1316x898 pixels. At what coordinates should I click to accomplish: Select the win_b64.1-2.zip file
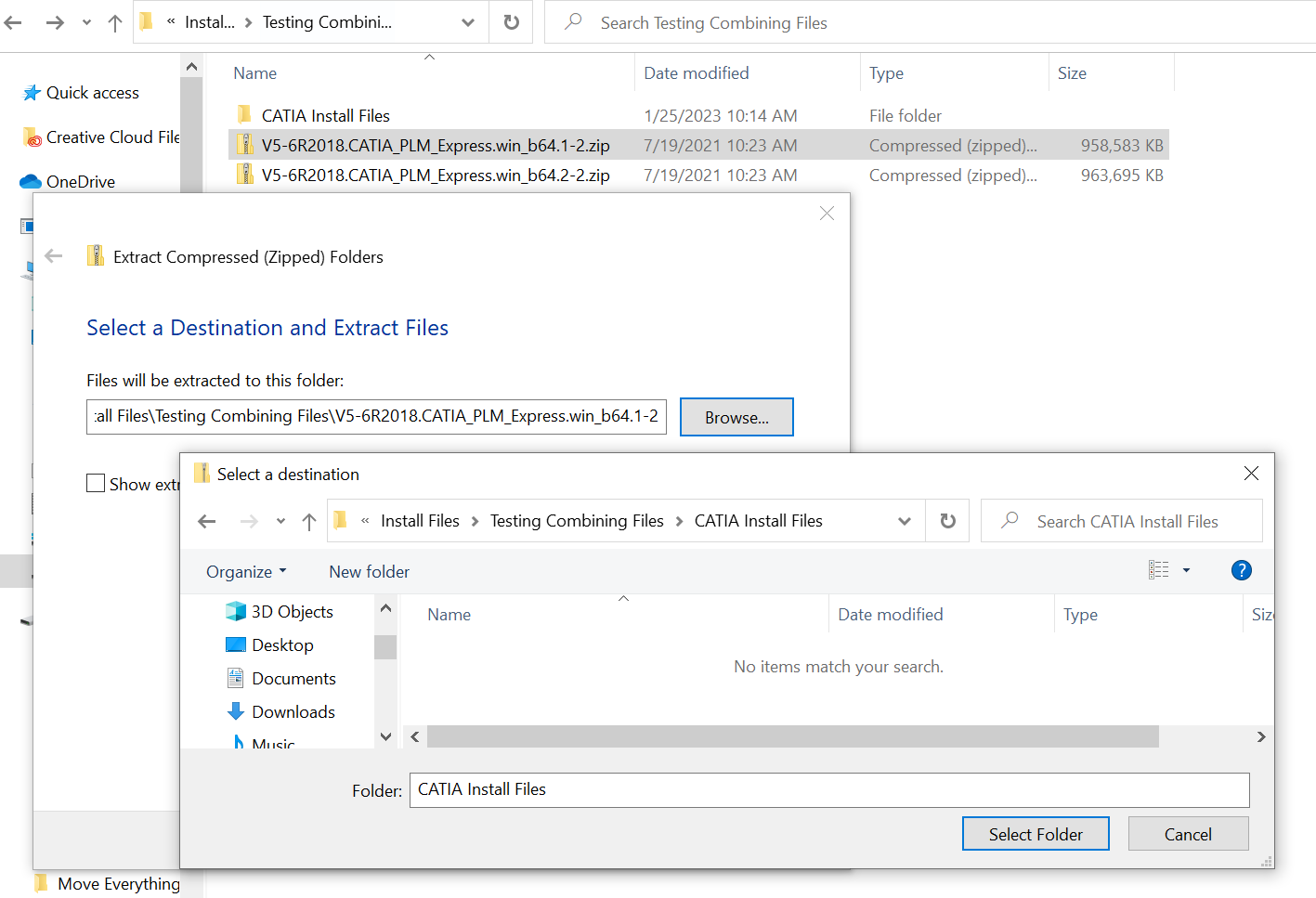pos(698,145)
